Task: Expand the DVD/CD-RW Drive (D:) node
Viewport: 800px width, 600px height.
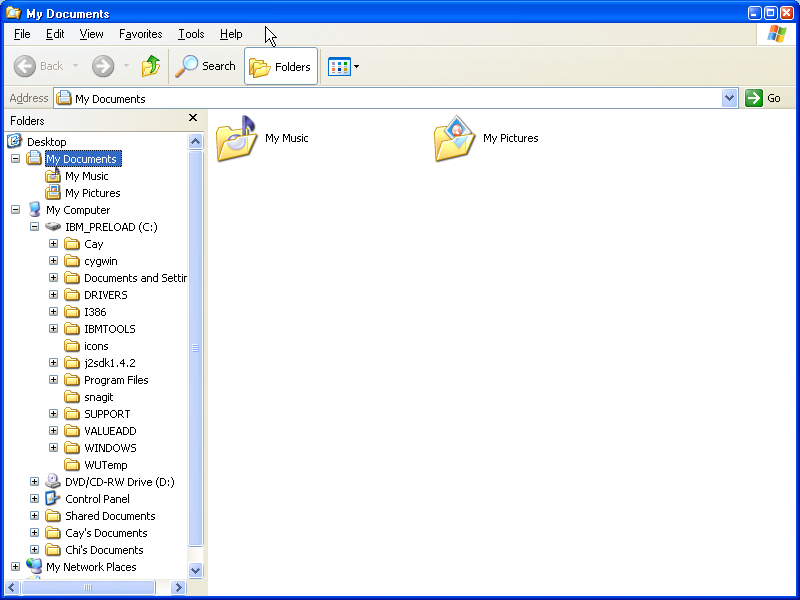Action: coord(34,482)
